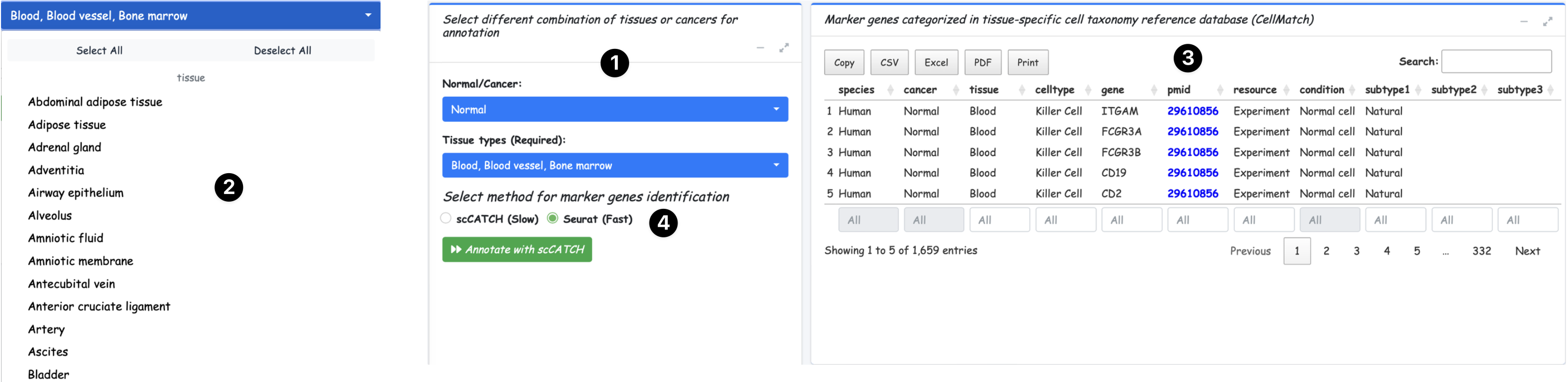1568x382 pixels.
Task: Sort table by tissue column
Action: [x=984, y=90]
